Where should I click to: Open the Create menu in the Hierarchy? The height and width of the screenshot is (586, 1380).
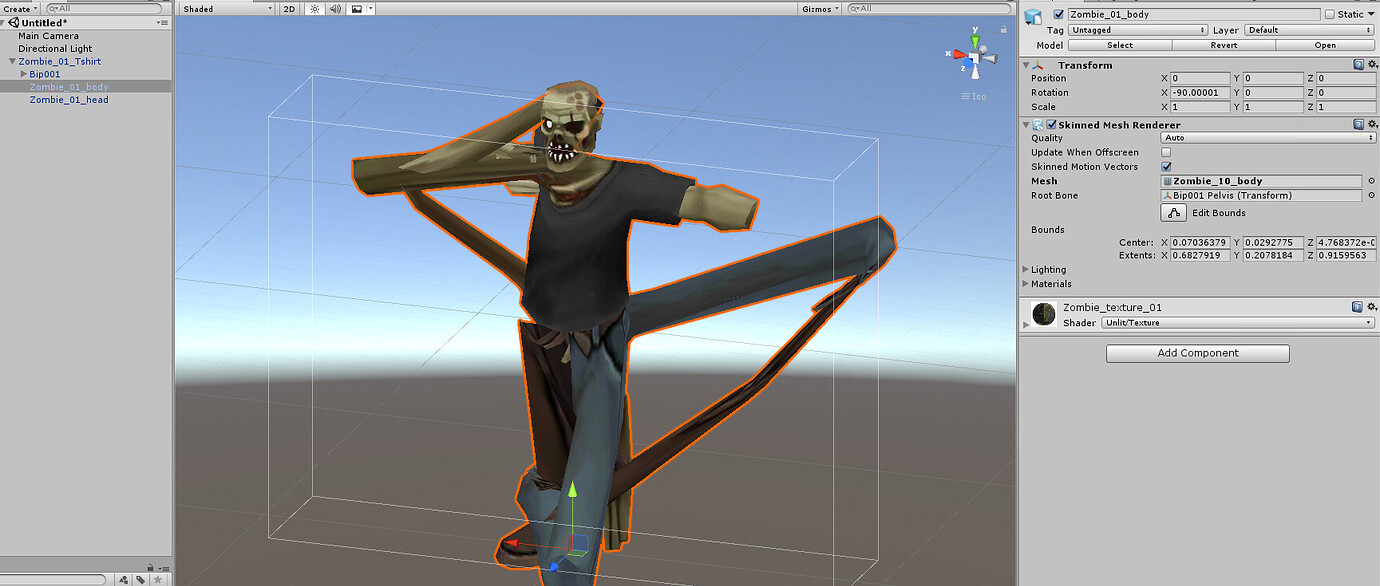16,8
